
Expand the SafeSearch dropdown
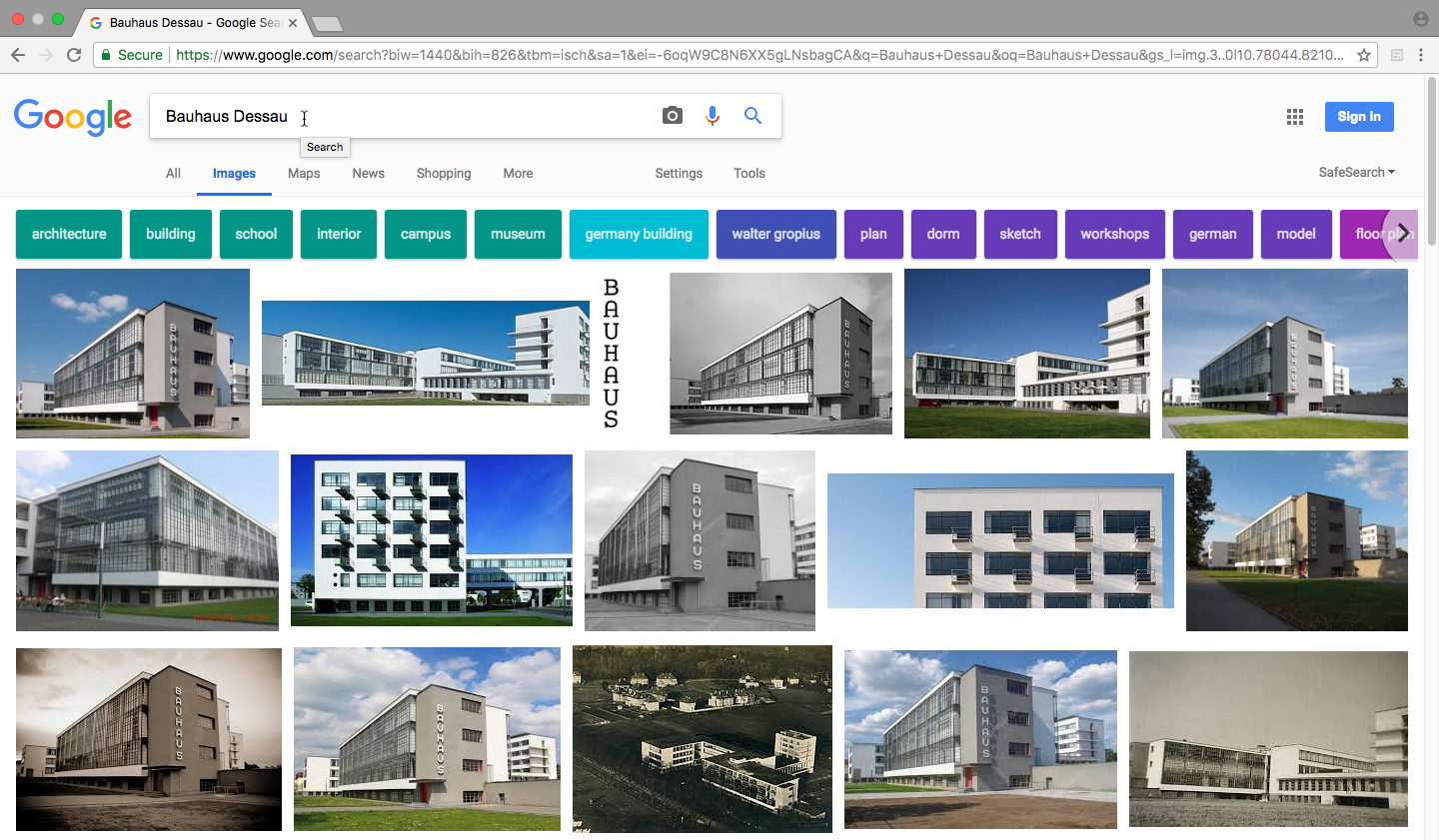click(1356, 172)
